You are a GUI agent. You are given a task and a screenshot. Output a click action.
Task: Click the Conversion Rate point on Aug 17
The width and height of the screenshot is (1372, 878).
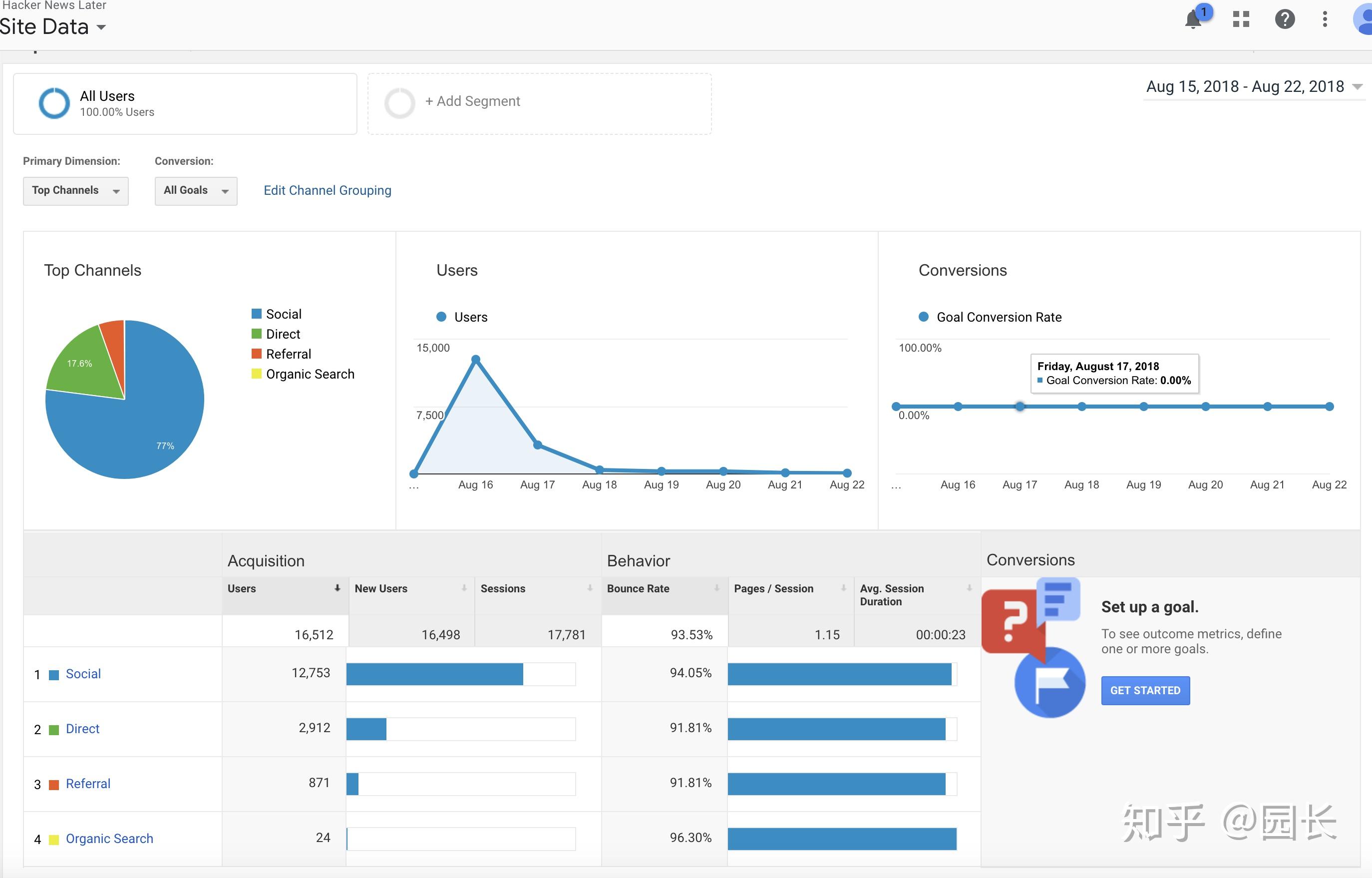1020,407
